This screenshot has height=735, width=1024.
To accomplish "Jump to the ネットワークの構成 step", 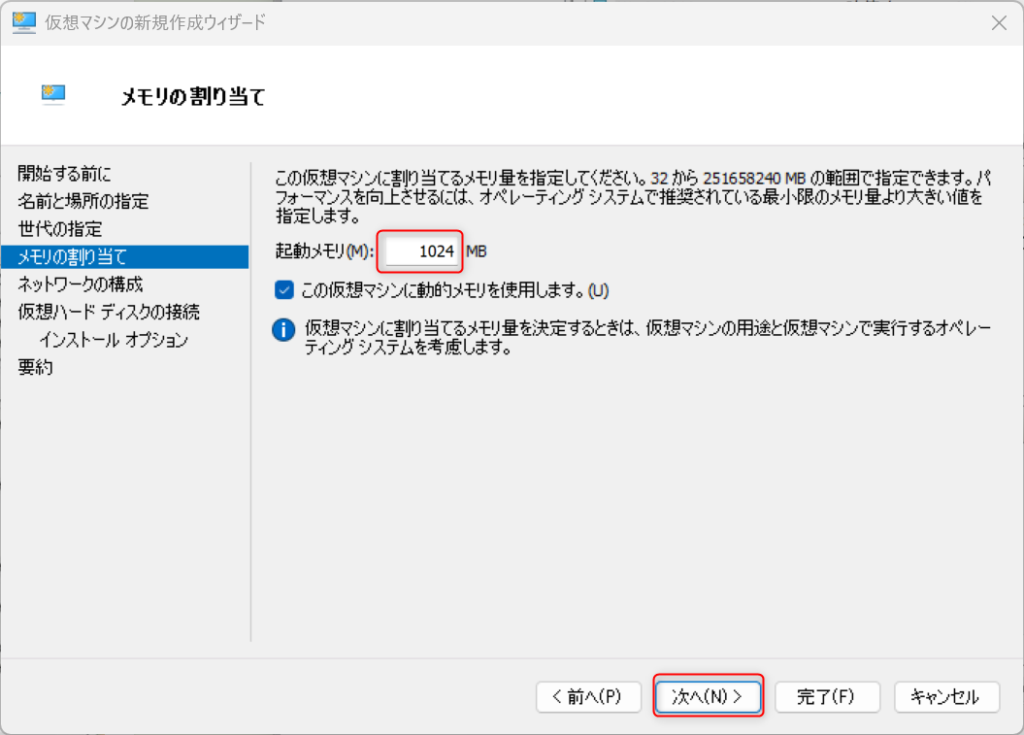I will 80,284.
